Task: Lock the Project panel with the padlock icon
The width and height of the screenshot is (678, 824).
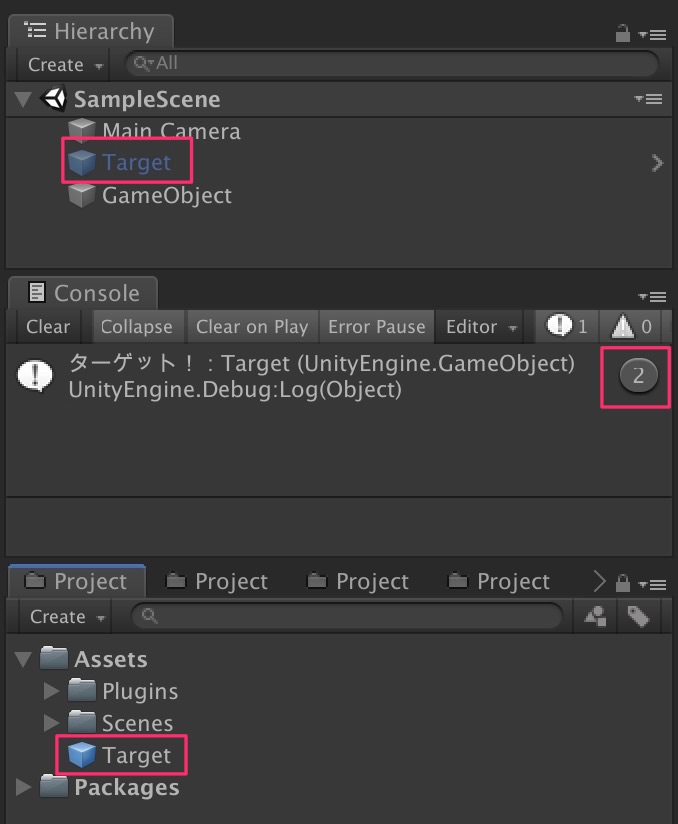Action: tap(623, 583)
